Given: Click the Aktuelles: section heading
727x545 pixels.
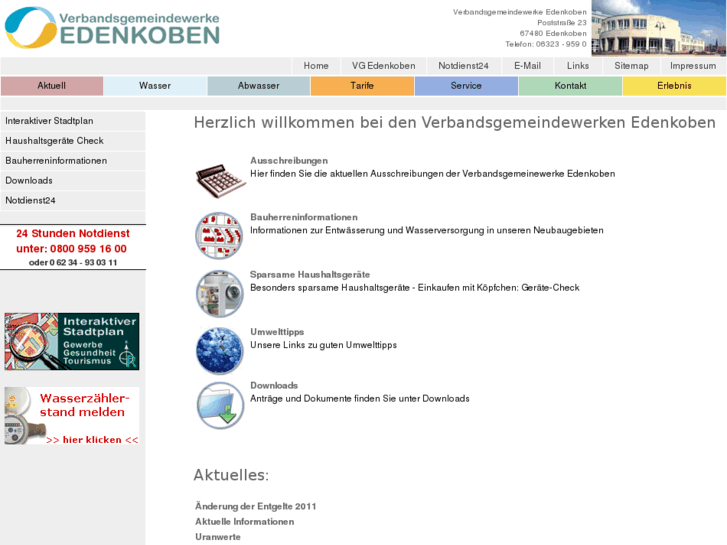Looking at the screenshot, I should click(231, 475).
